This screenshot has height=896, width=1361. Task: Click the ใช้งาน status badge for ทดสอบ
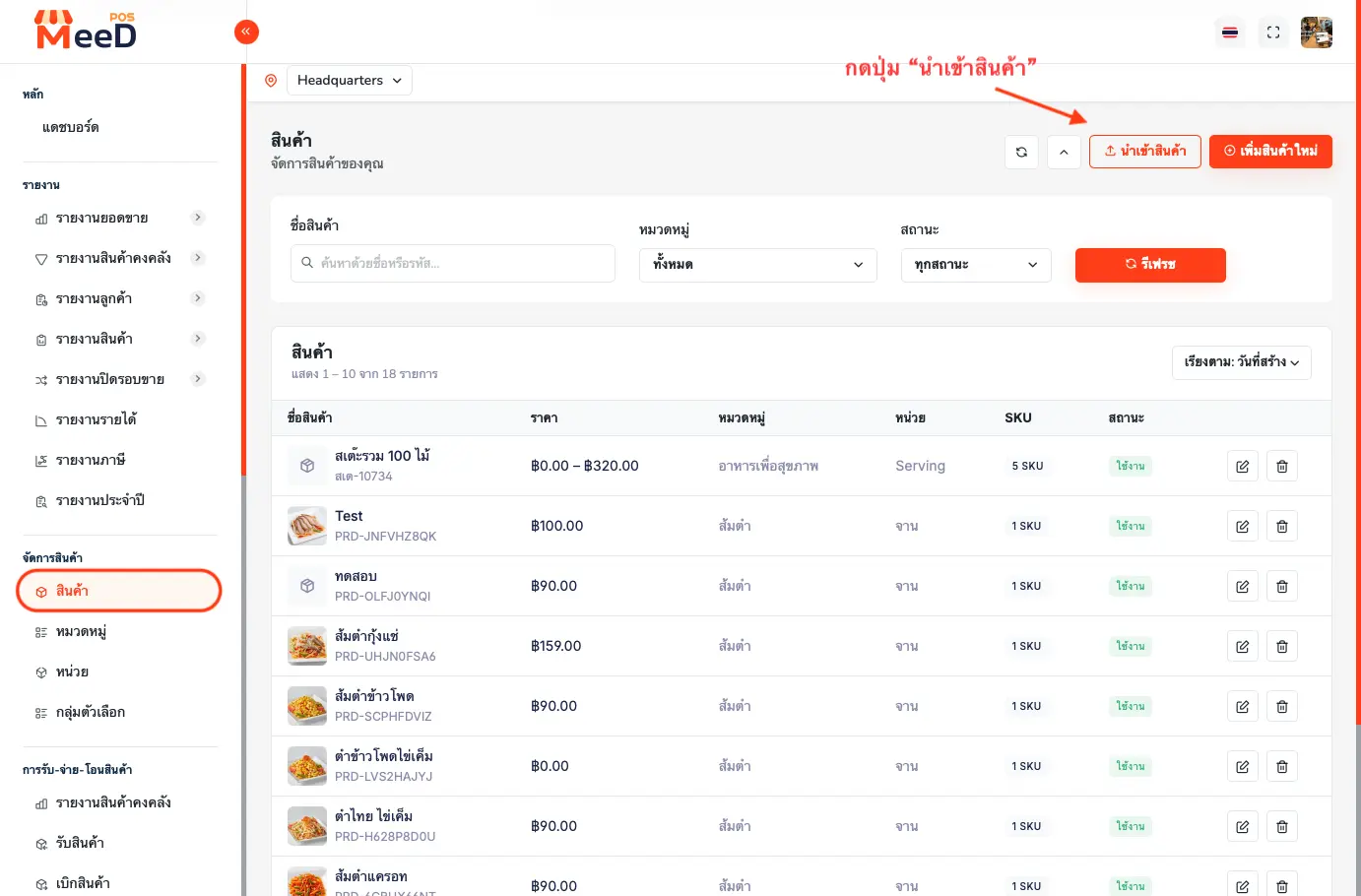tap(1131, 586)
